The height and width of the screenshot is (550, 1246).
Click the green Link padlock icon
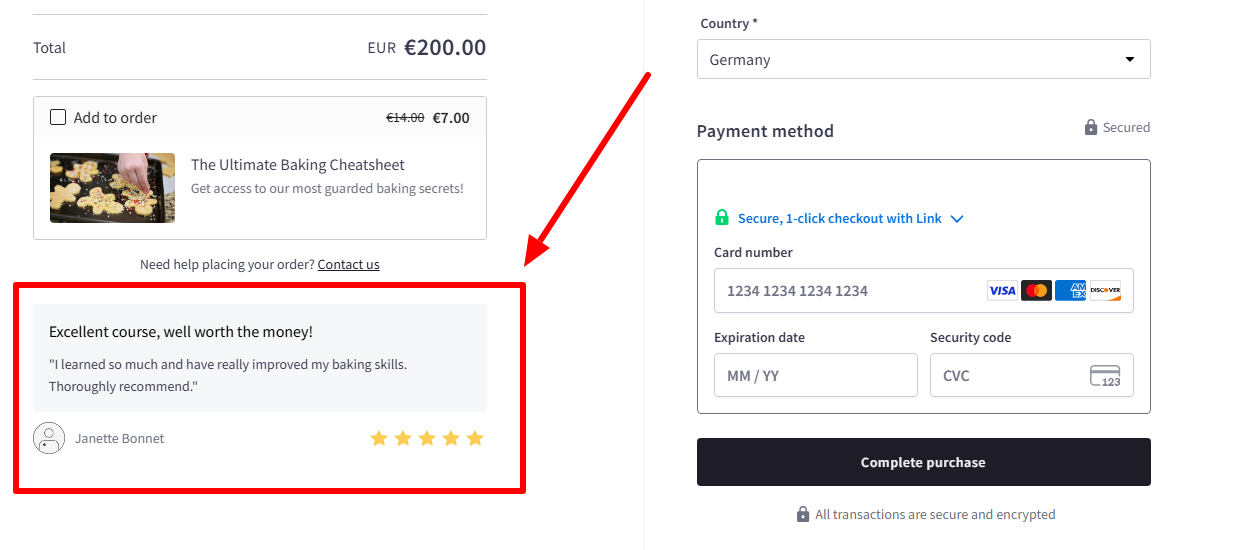722,218
